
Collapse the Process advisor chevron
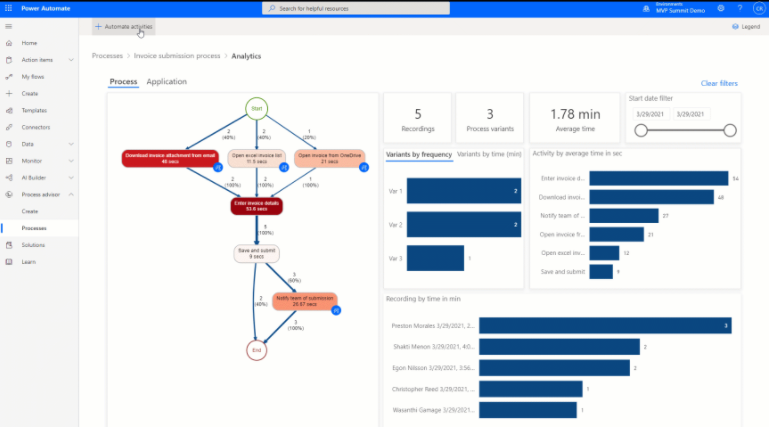pyautogui.click(x=71, y=194)
